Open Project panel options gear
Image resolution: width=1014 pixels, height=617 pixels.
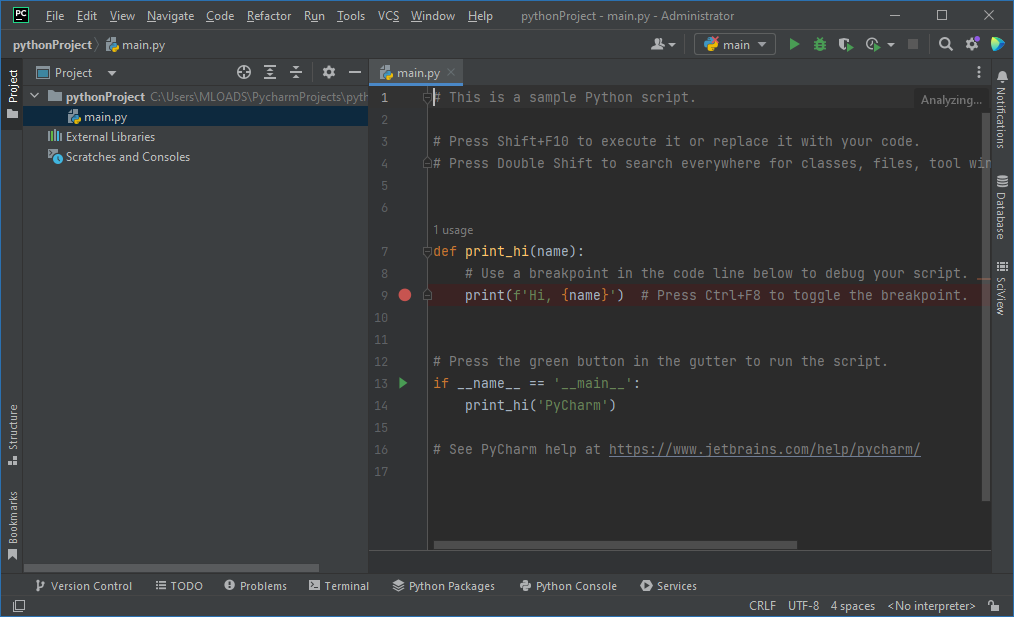329,72
